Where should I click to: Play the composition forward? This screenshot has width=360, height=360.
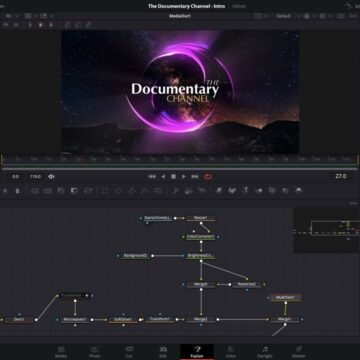(x=184, y=177)
